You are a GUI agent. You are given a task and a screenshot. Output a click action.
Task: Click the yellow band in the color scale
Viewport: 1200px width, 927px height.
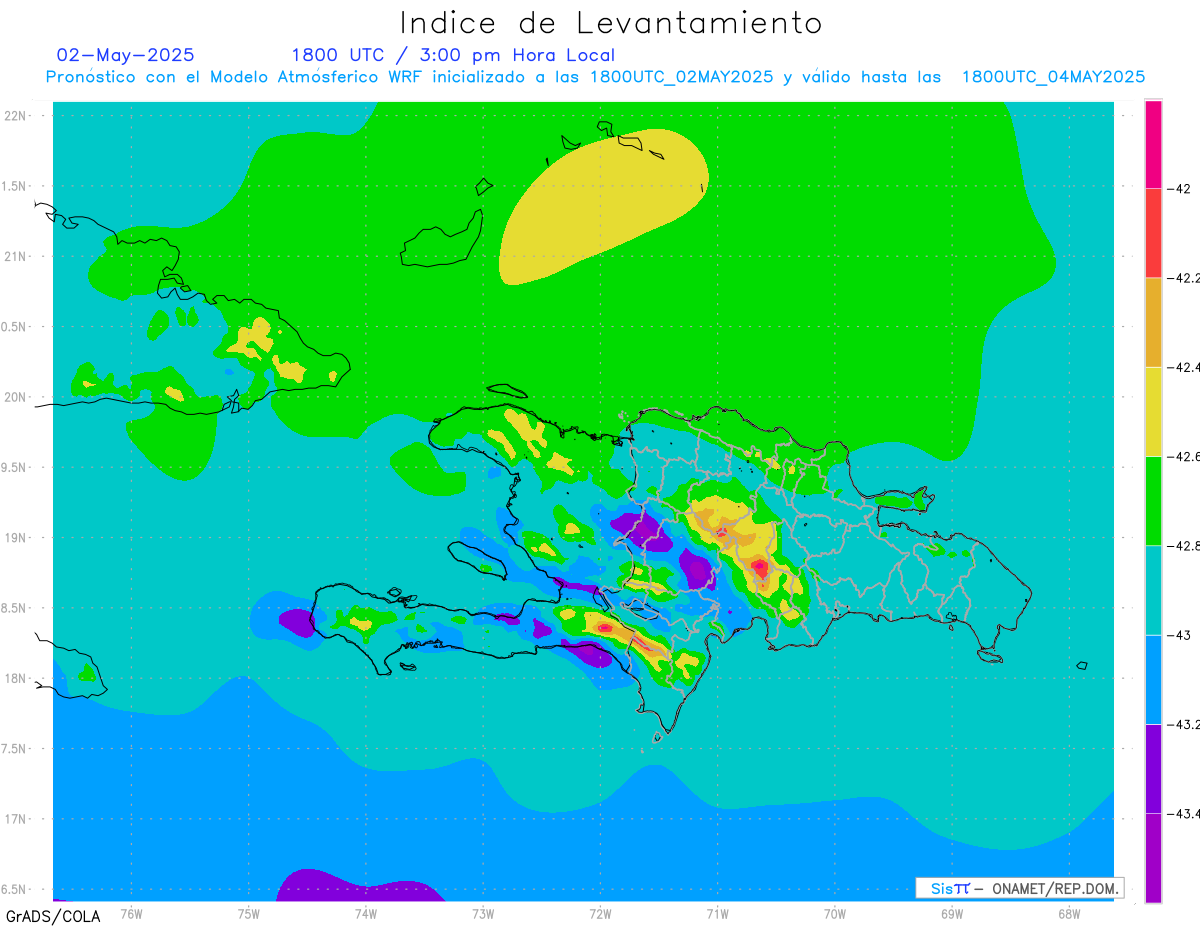point(1153,411)
